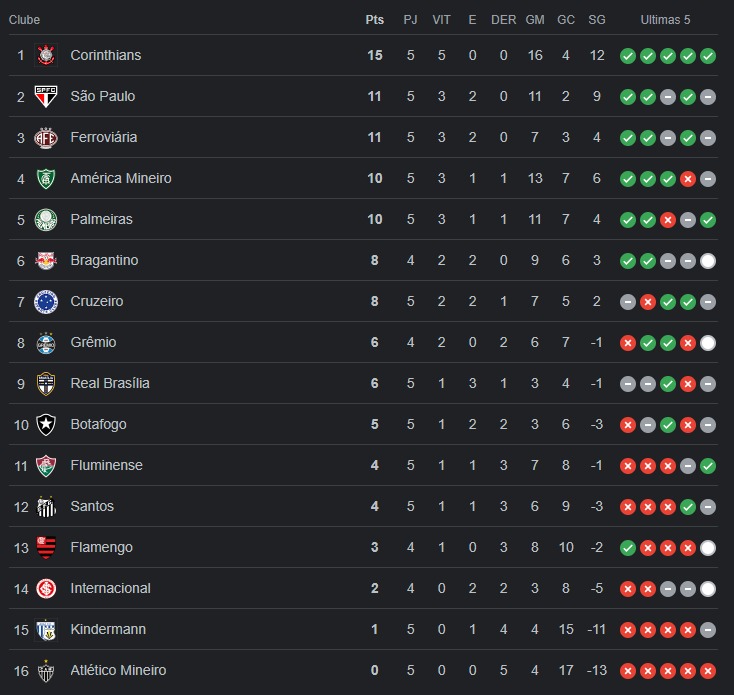Click América Mineiro's red loss result icon
This screenshot has height=695, width=734.
point(688,179)
